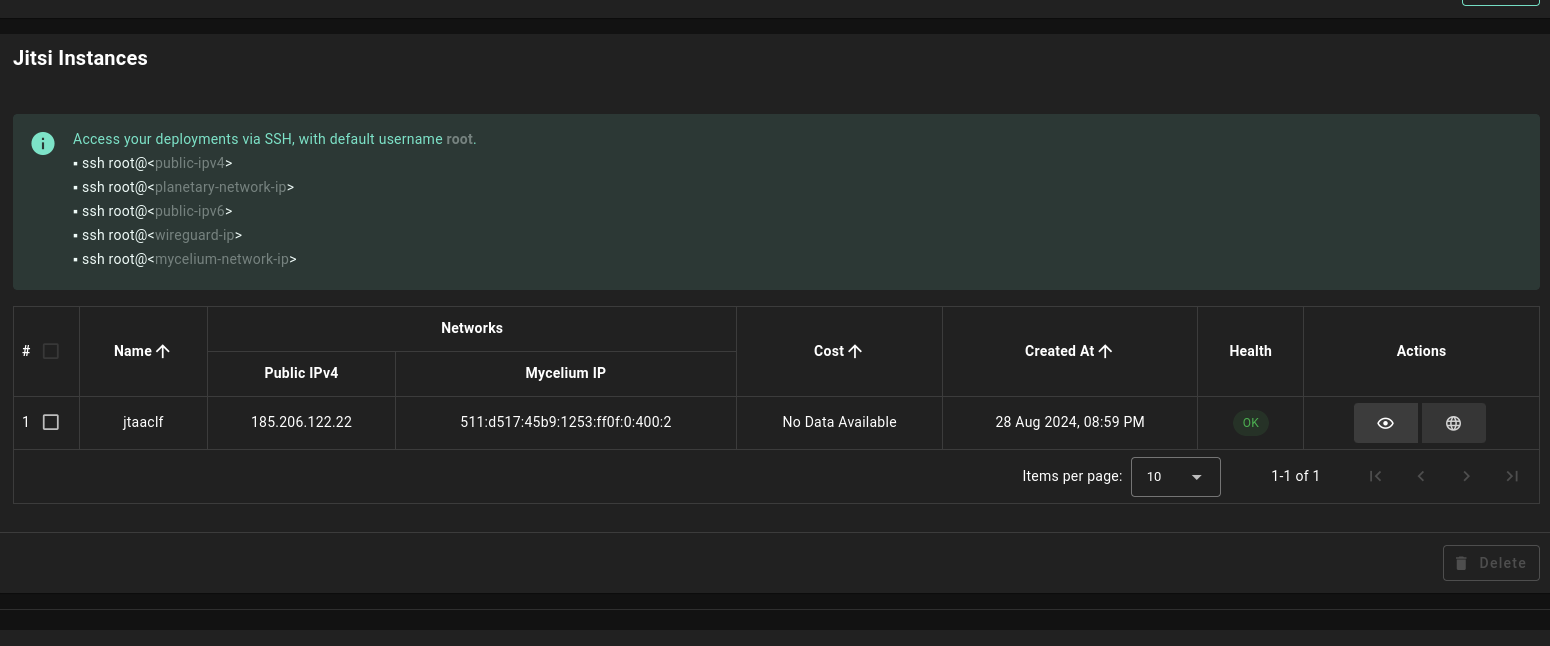Click the eye icon to view deployment details
The width and height of the screenshot is (1550, 646).
tap(1385, 423)
